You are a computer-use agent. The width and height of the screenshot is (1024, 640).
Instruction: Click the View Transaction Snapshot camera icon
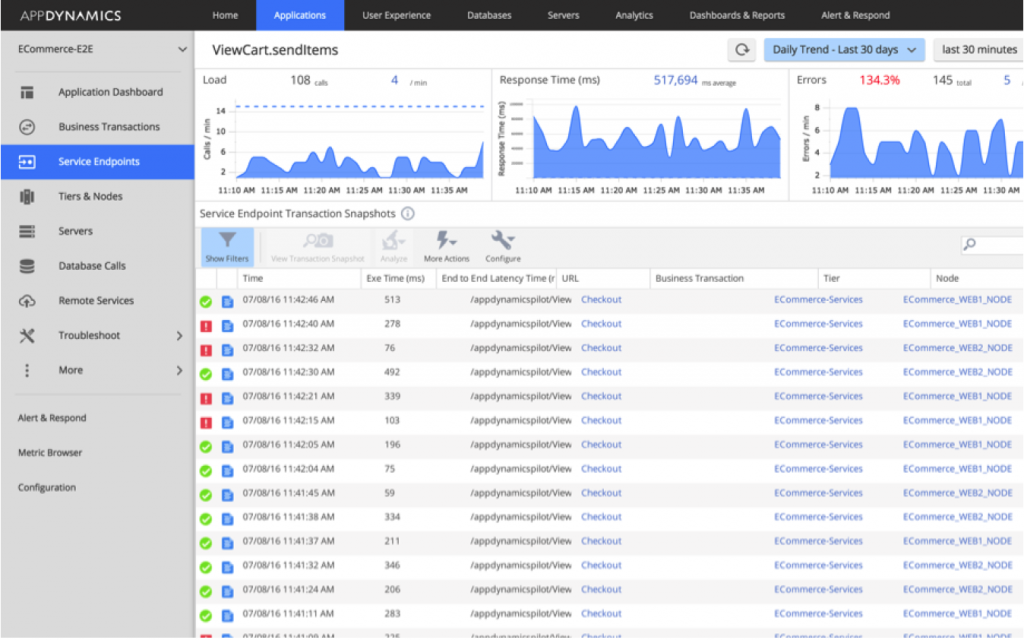pos(318,240)
